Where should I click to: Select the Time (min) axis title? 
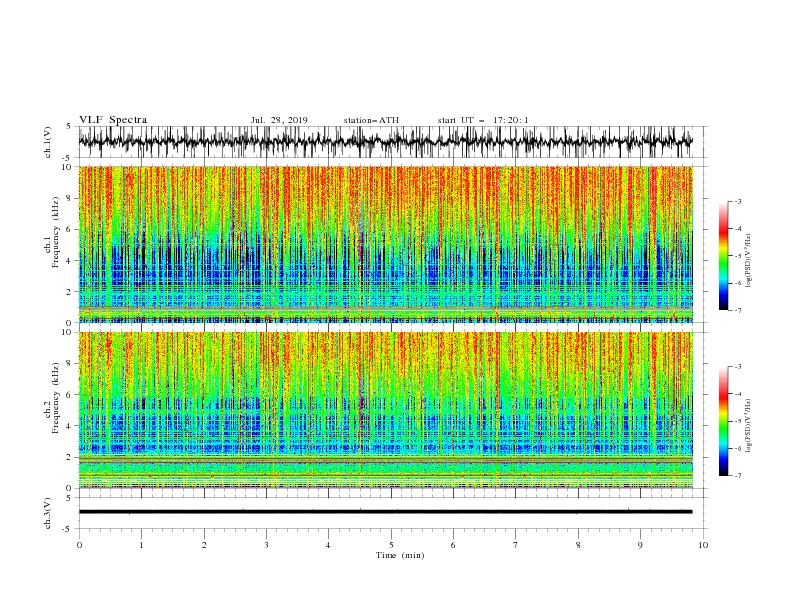coord(400,555)
